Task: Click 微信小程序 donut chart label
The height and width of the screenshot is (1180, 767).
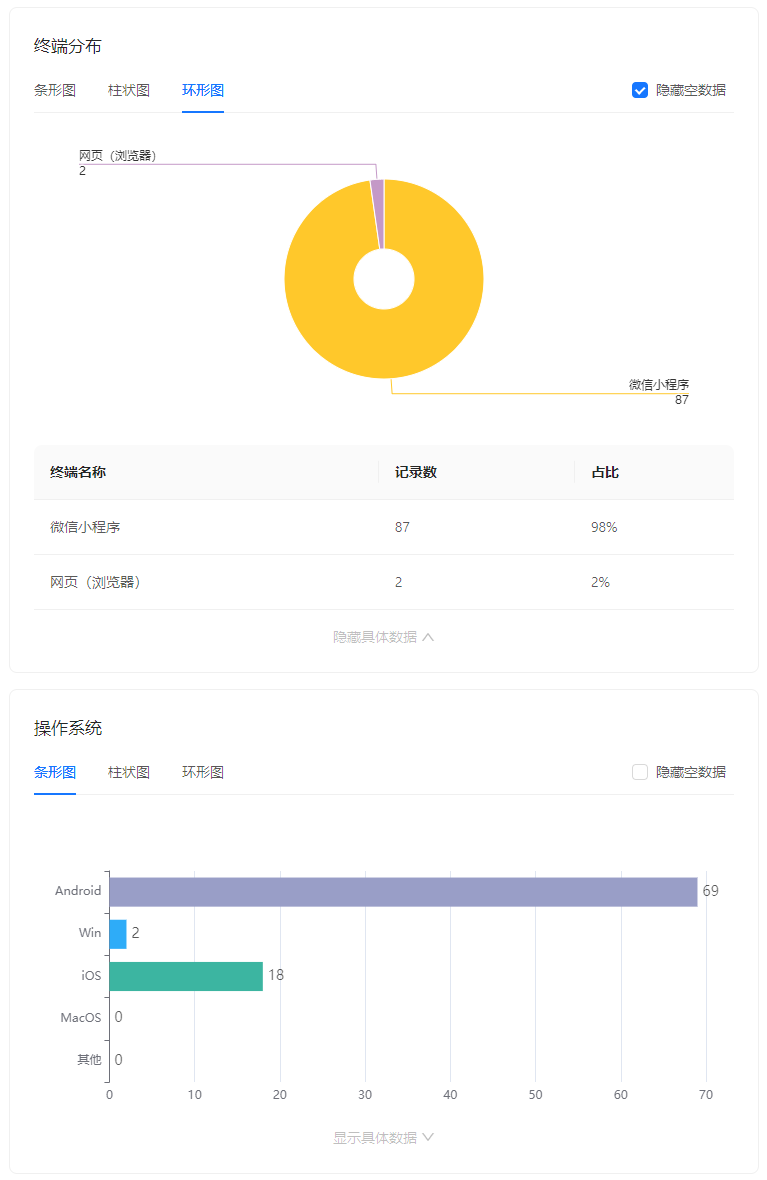Action: pyautogui.click(x=659, y=385)
